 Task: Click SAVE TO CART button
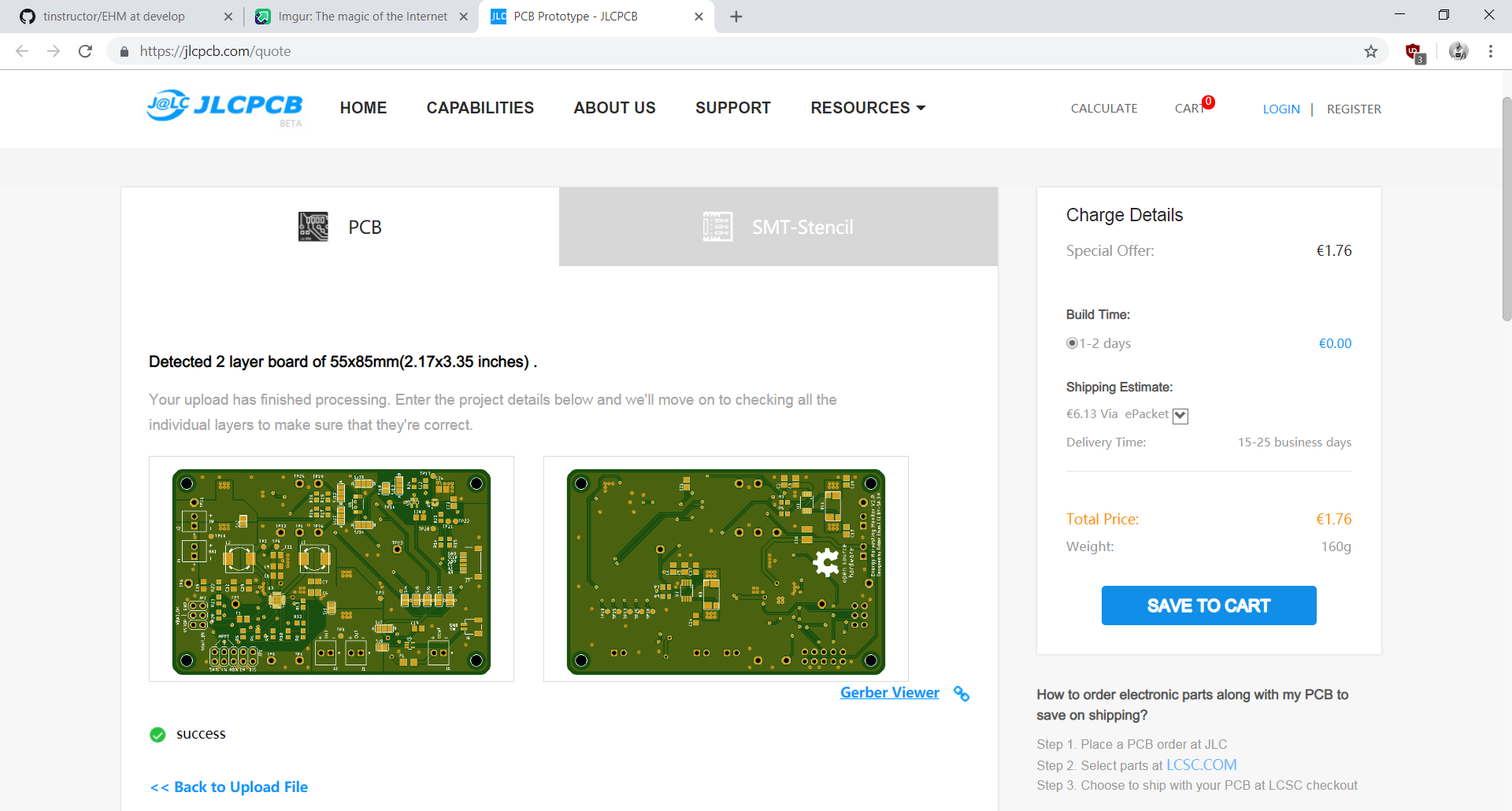[1209, 605]
